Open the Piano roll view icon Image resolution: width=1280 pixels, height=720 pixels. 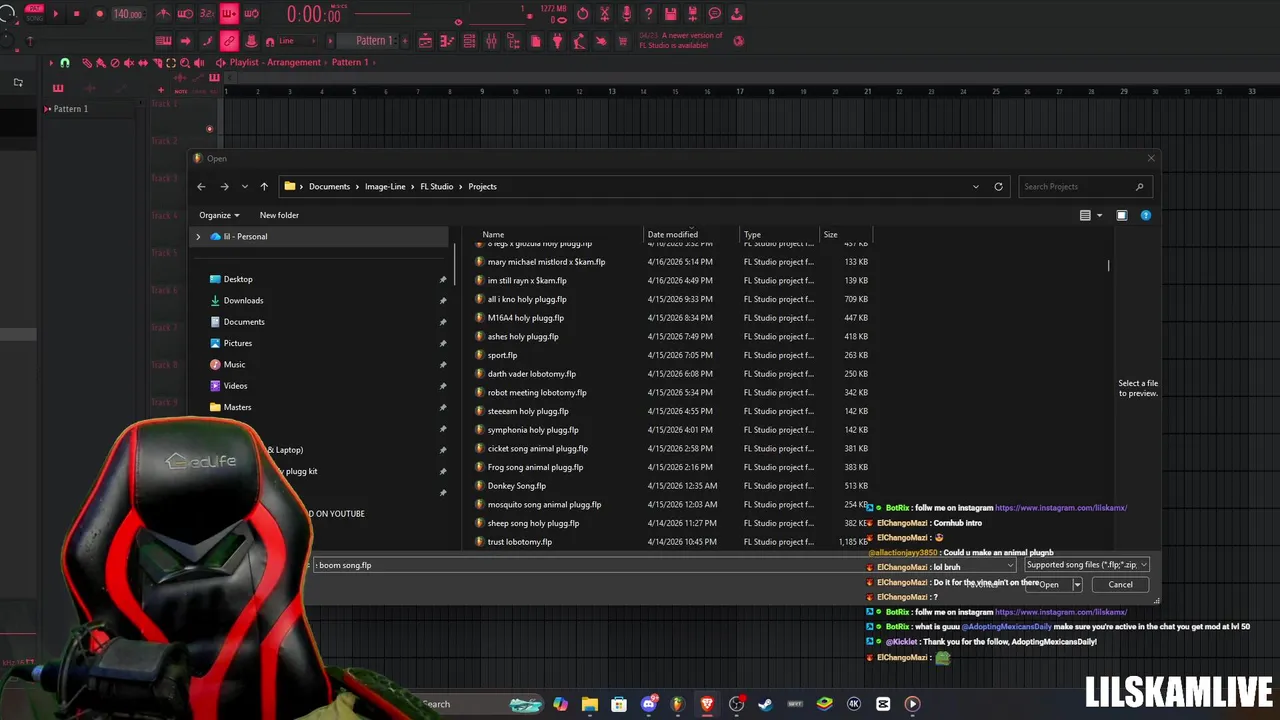point(447,41)
